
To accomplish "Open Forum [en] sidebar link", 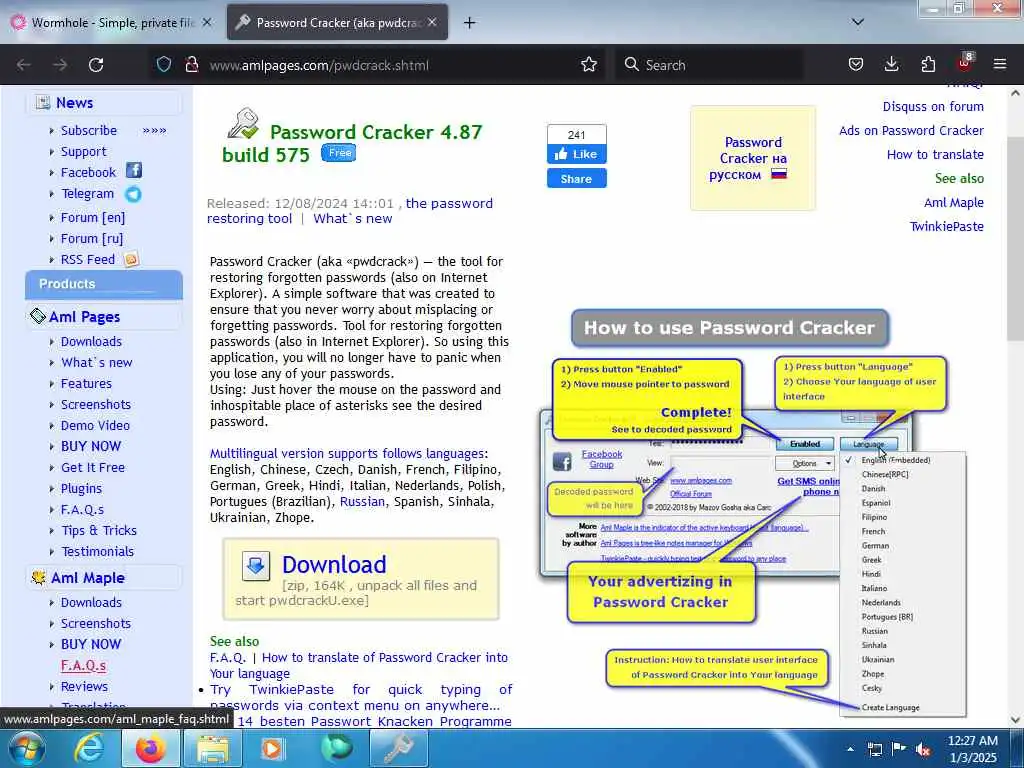I will tap(93, 217).
